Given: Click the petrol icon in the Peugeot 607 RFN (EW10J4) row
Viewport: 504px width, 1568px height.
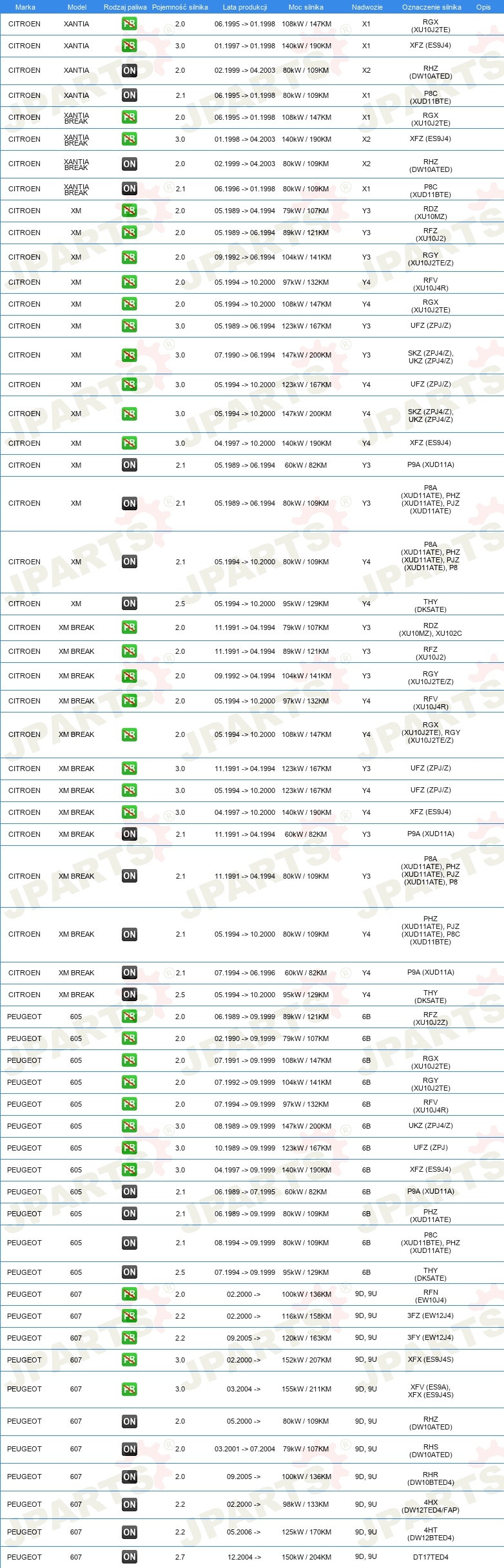Looking at the screenshot, I should (130, 1294).
